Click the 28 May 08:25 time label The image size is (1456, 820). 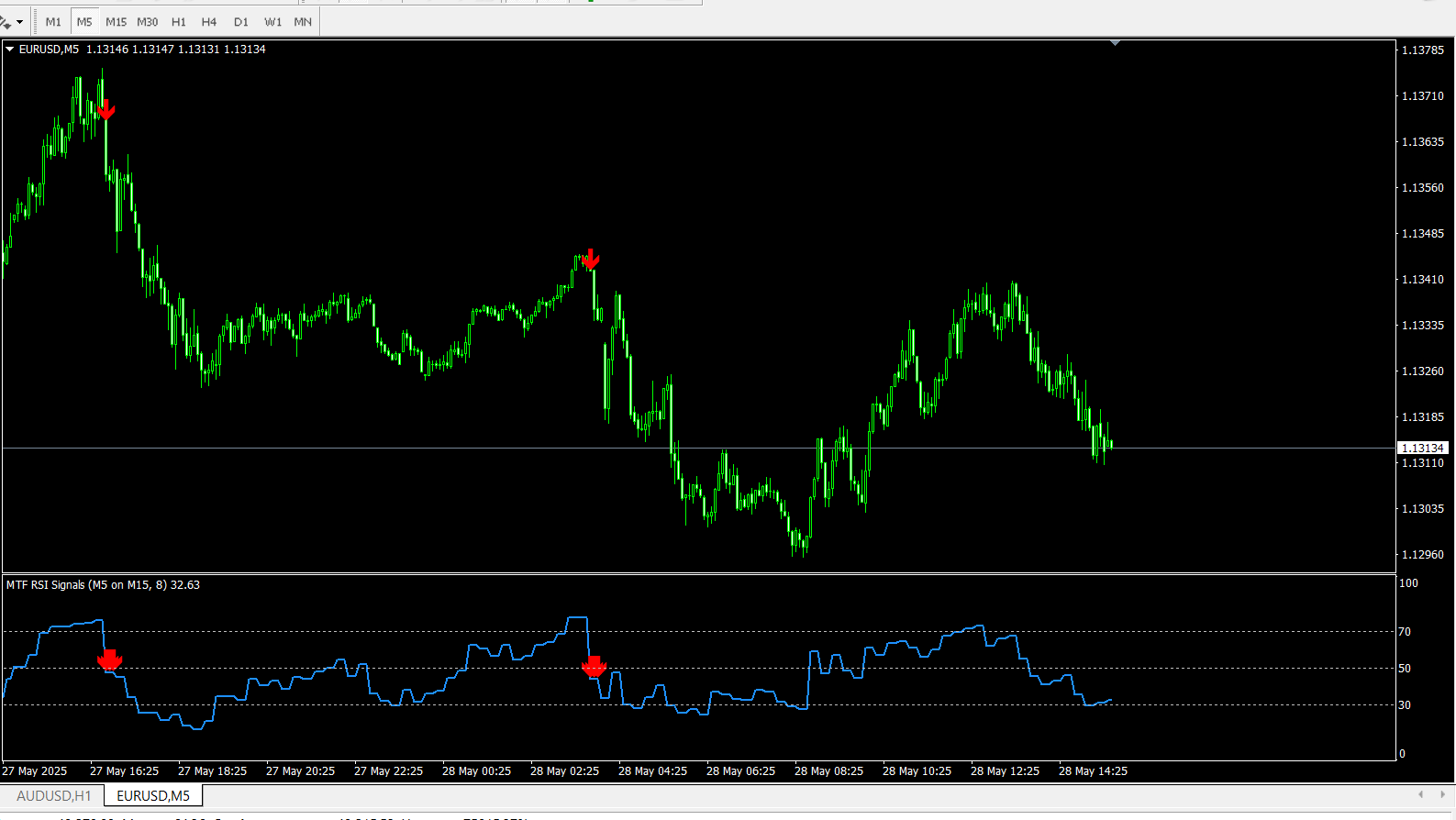pyautogui.click(x=829, y=771)
